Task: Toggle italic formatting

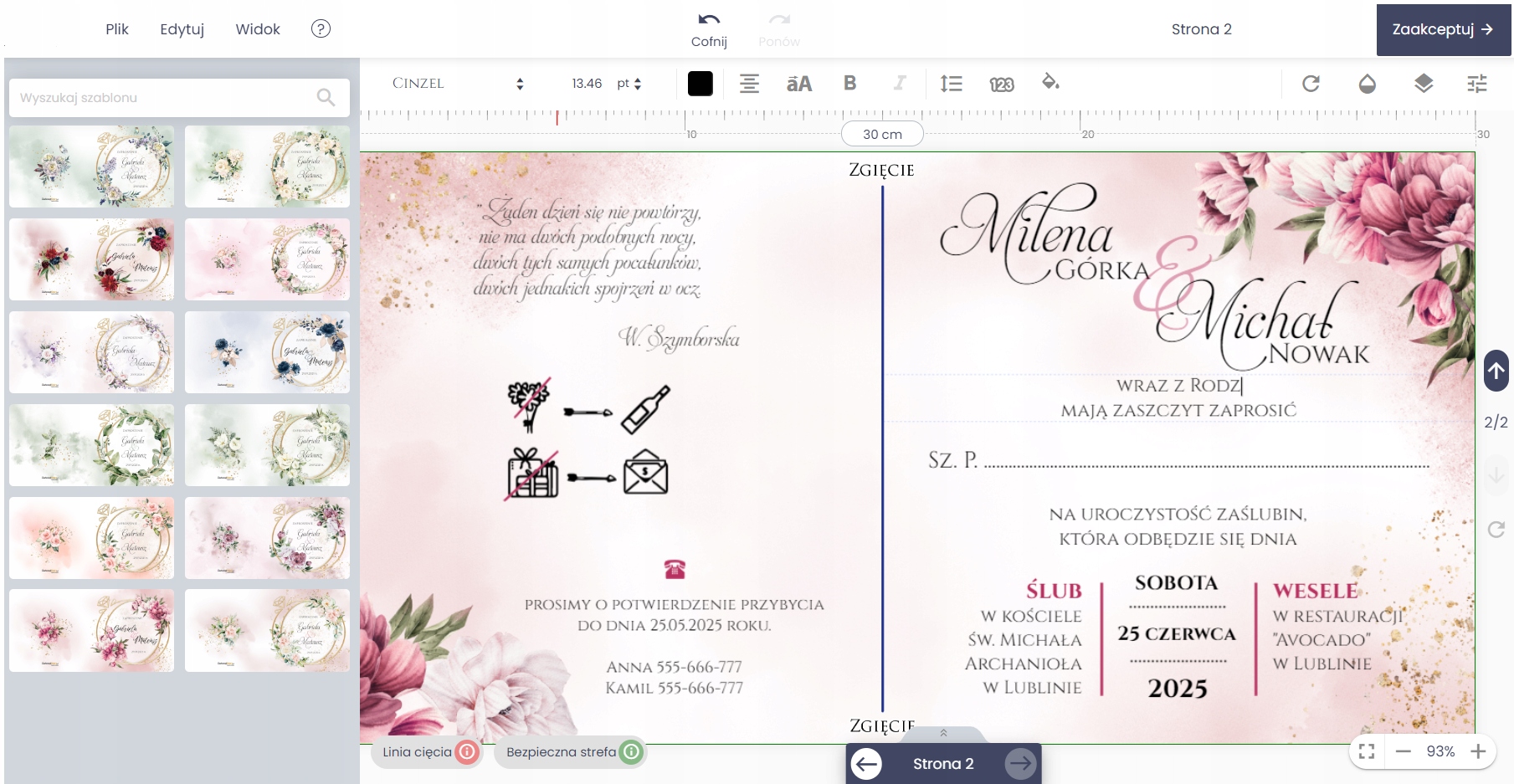Action: 900,83
